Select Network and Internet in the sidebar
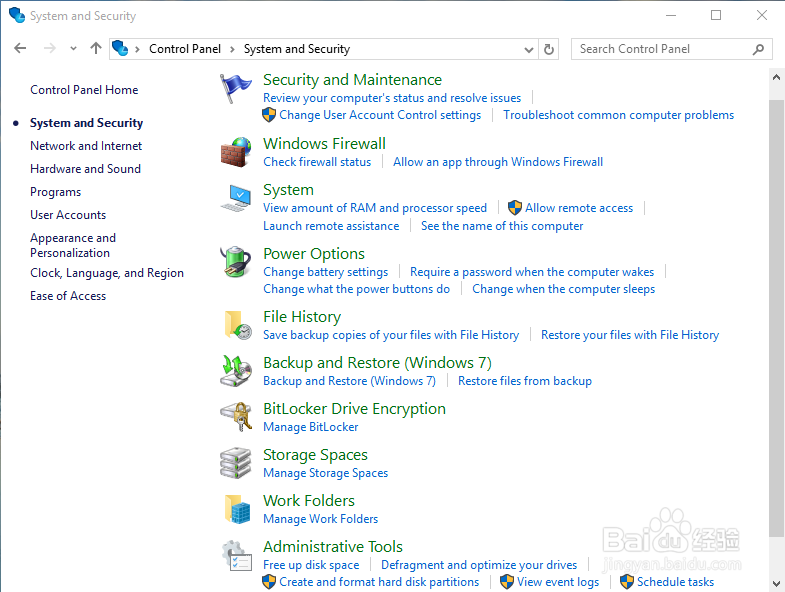This screenshot has height=592, width=785. point(86,146)
